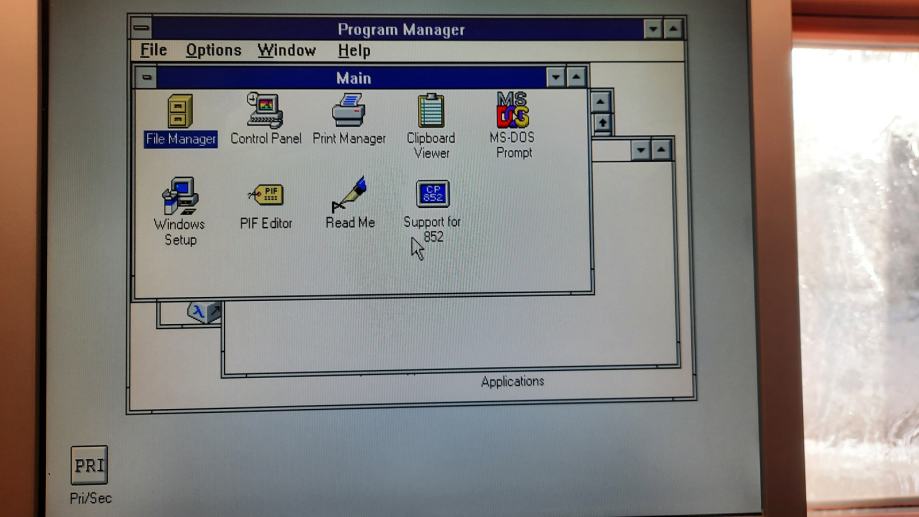Start the MS-DOS Prompt
The width and height of the screenshot is (919, 517).
click(513, 110)
